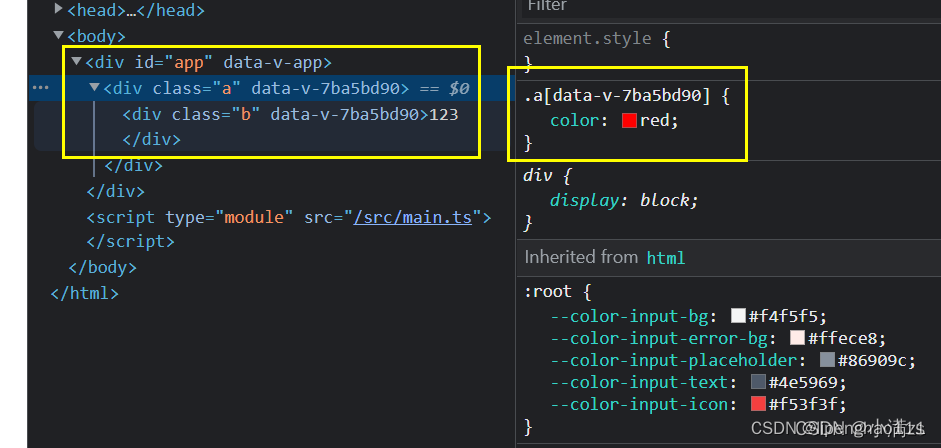Open the #ffece8 color swatch
This screenshot has height=448, width=941.
pos(798,338)
